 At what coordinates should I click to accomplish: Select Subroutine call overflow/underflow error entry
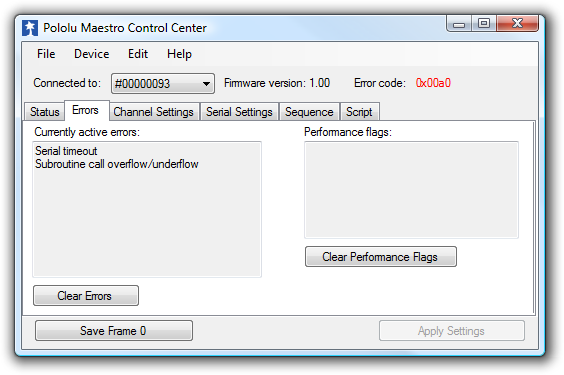point(117,164)
